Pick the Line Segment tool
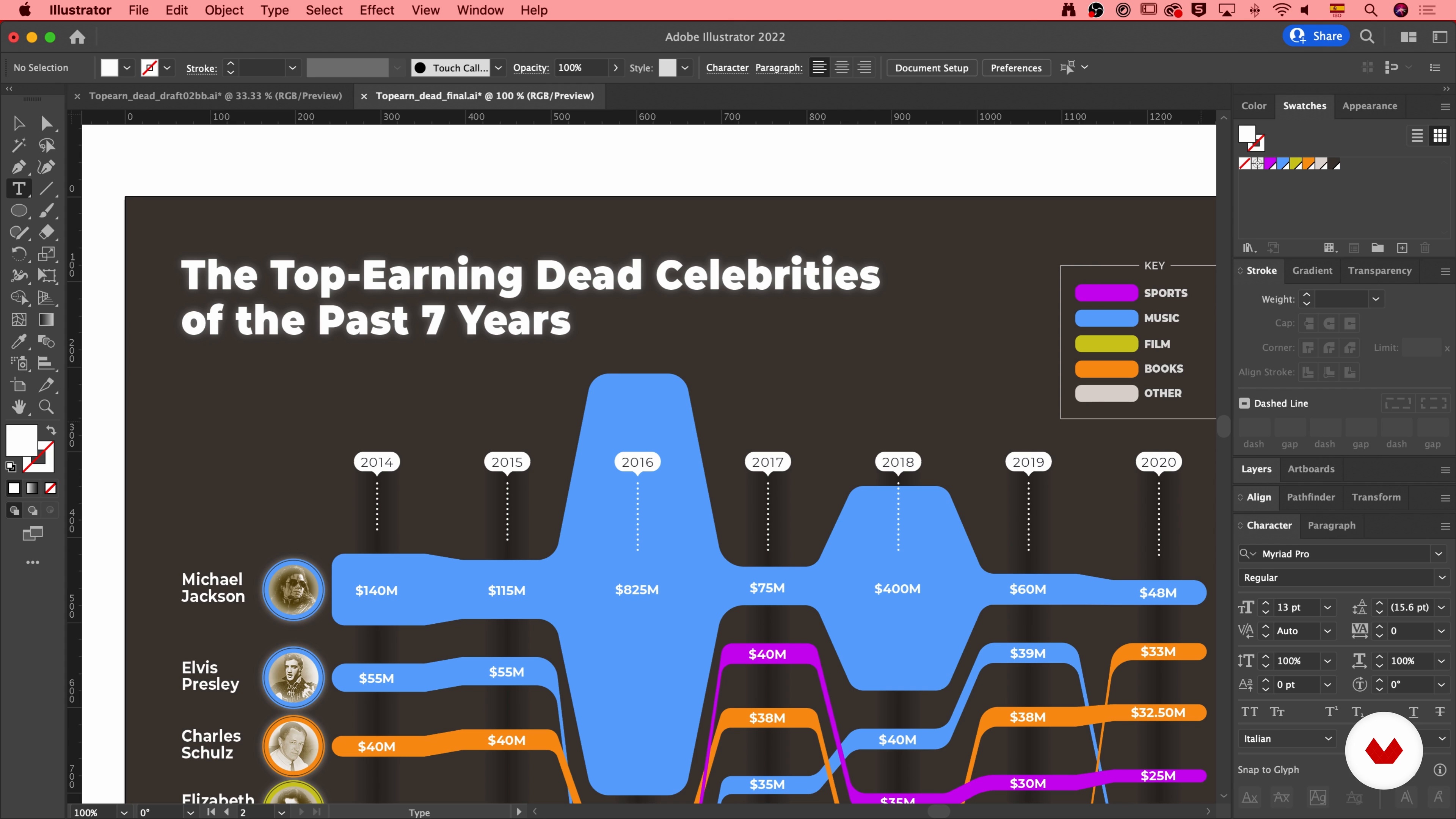Viewport: 1456px width, 819px height. (x=46, y=188)
